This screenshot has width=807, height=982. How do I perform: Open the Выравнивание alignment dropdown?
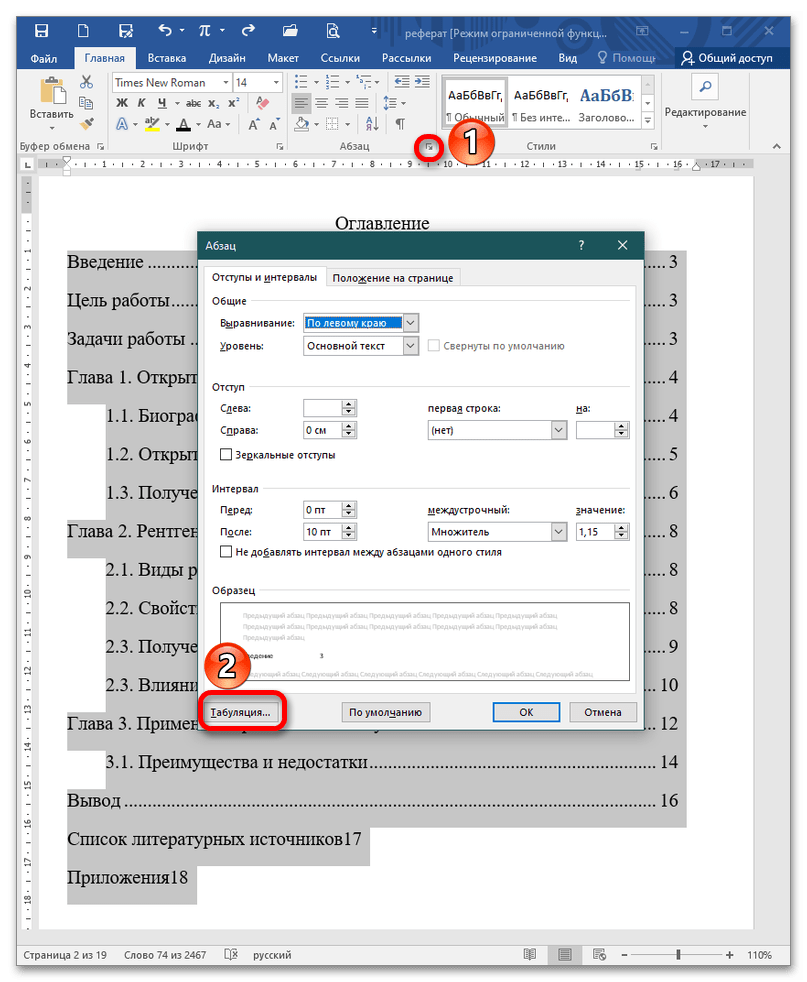[x=411, y=323]
